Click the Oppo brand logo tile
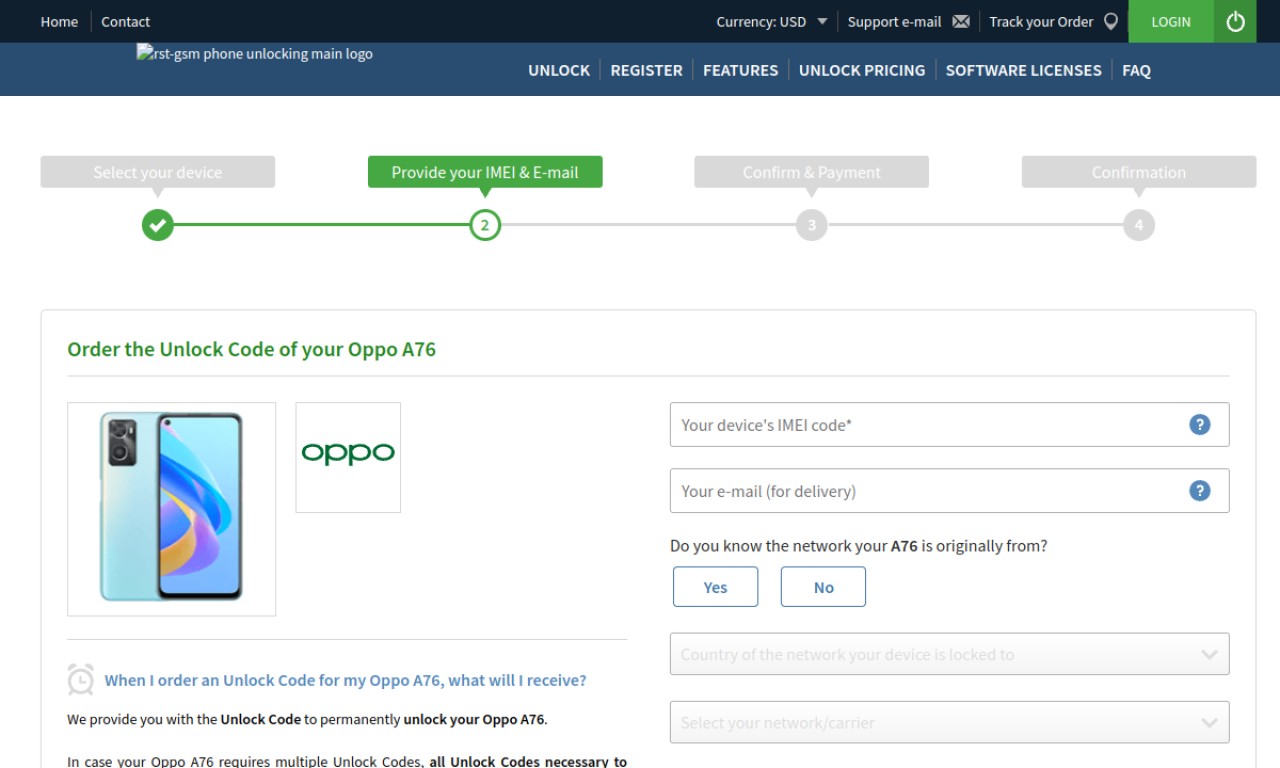 348,458
